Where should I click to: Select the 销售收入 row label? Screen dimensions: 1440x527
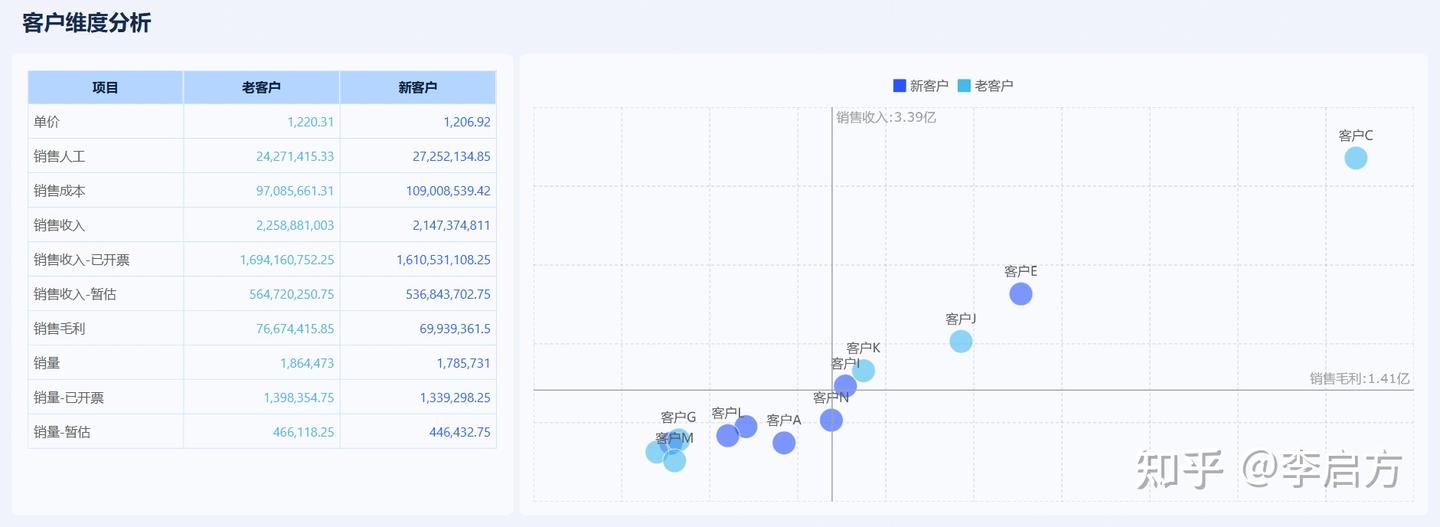(x=59, y=226)
